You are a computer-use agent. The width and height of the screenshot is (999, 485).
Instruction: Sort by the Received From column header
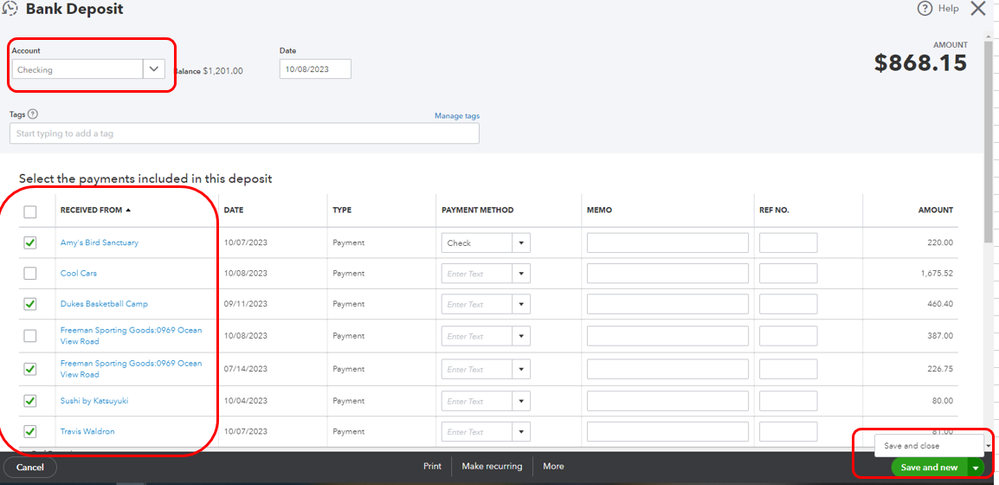click(x=95, y=210)
